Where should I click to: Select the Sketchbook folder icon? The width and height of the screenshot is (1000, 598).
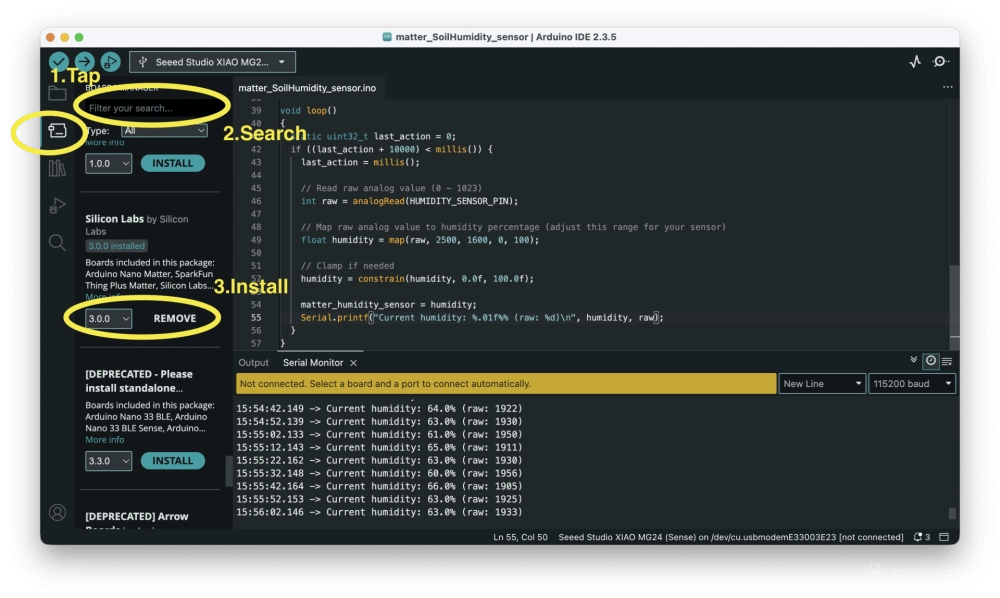click(x=57, y=91)
